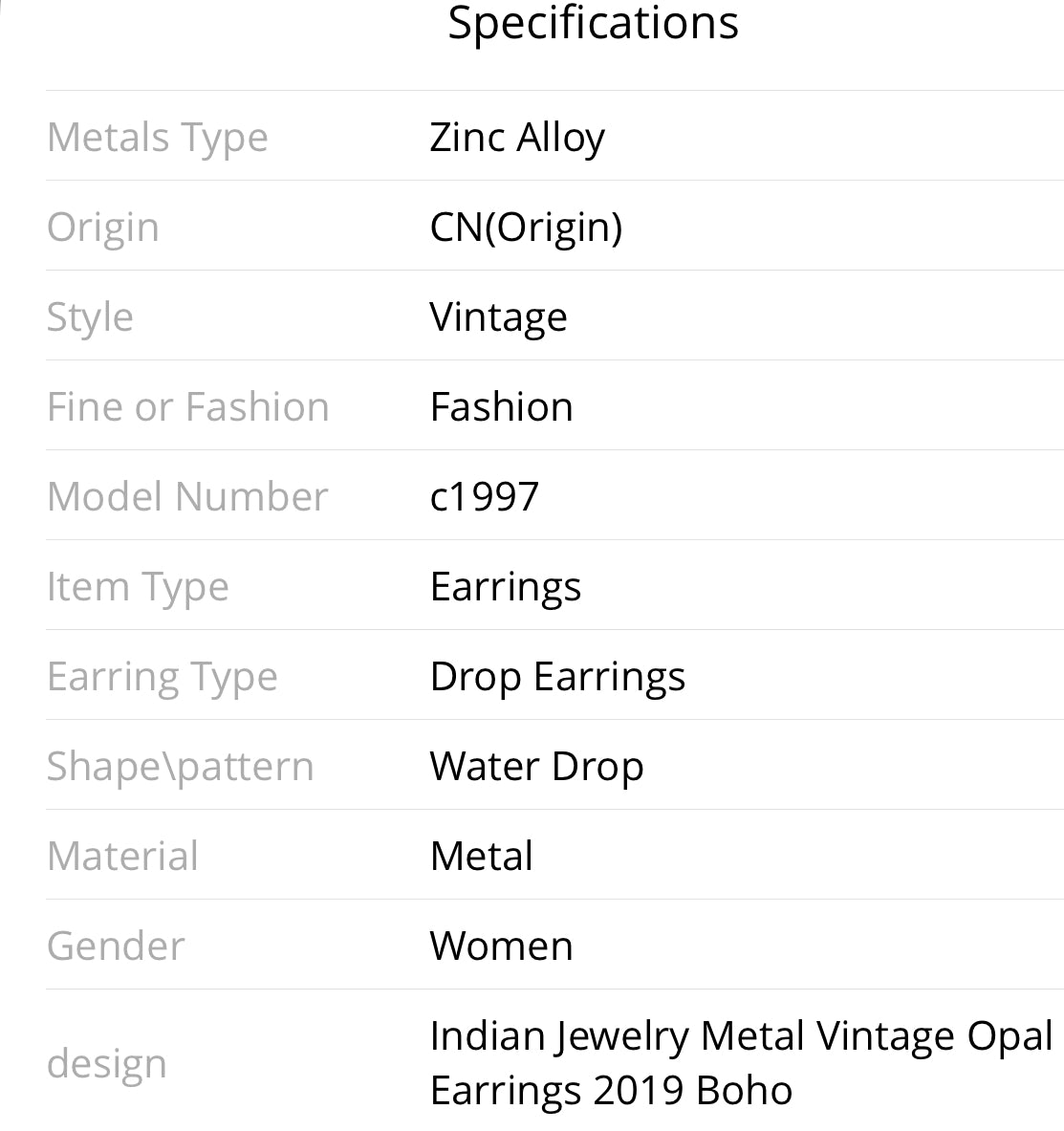This screenshot has width=1064, height=1131.
Task: Select the Metals Type label
Action: point(158,138)
